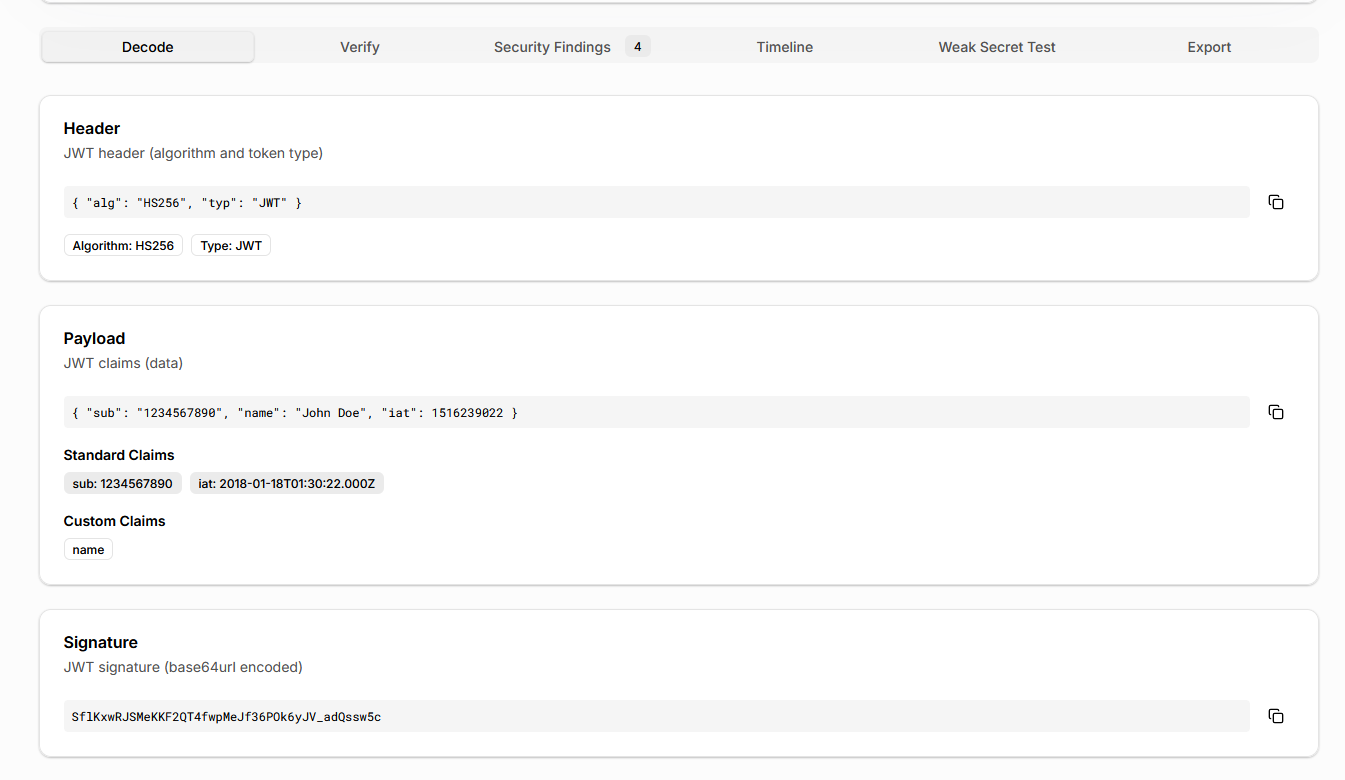The width and height of the screenshot is (1345, 780).
Task: Click the name custom claim tag
Action: [88, 550]
